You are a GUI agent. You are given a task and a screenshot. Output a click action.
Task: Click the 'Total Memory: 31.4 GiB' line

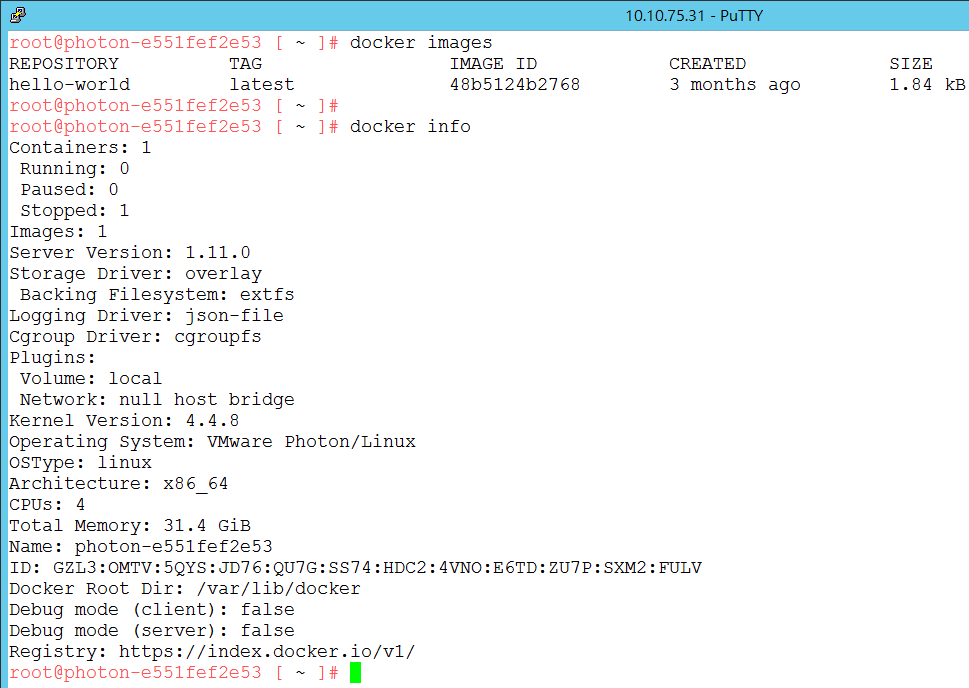[130, 526]
